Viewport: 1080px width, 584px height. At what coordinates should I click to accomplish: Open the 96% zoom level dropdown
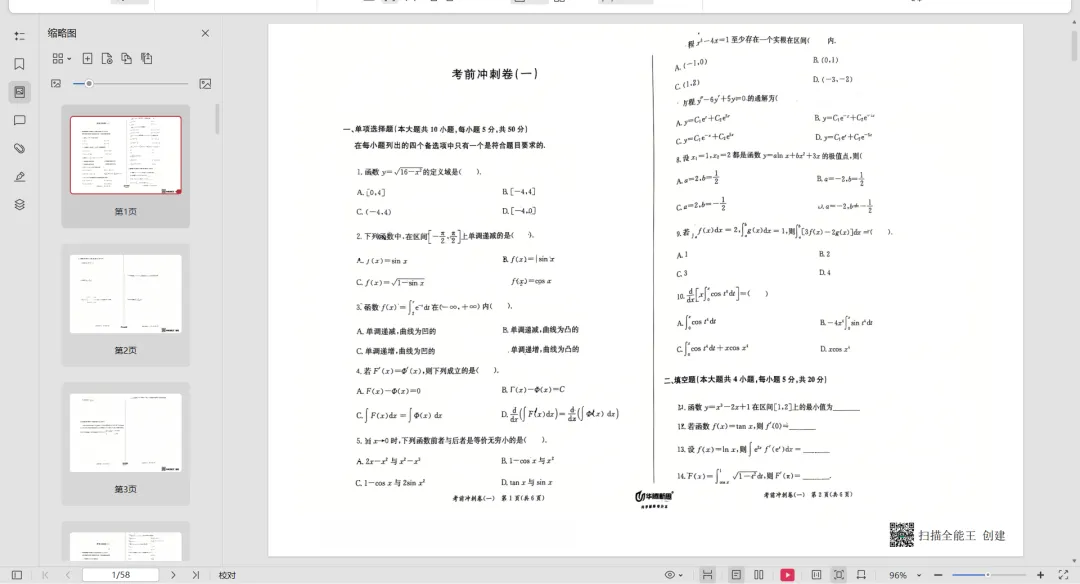pyautogui.click(x=903, y=573)
